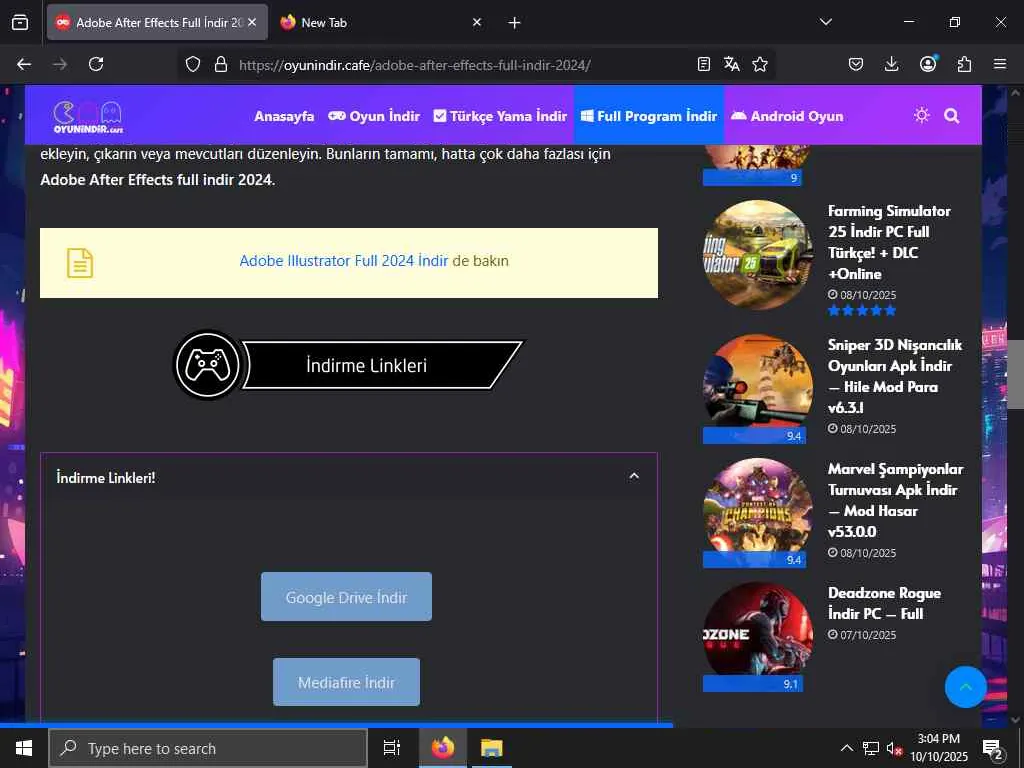Click the Mediafire İndir button
This screenshot has width=1024, height=768.
tap(346, 682)
